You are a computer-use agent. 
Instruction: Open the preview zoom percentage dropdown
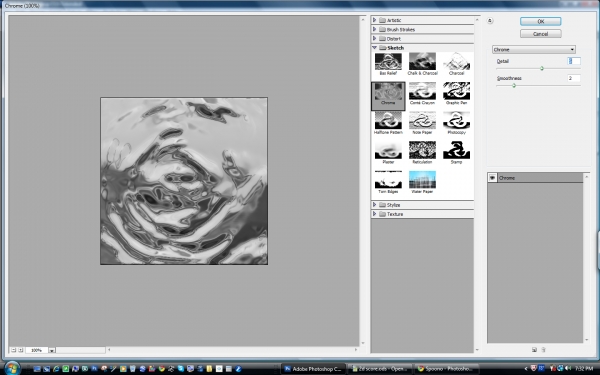point(52,350)
